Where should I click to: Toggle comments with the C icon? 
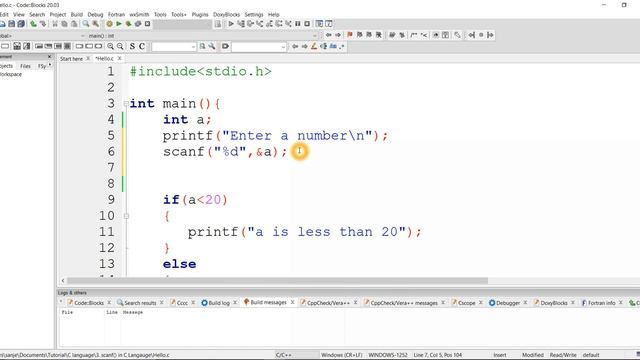click(142, 47)
